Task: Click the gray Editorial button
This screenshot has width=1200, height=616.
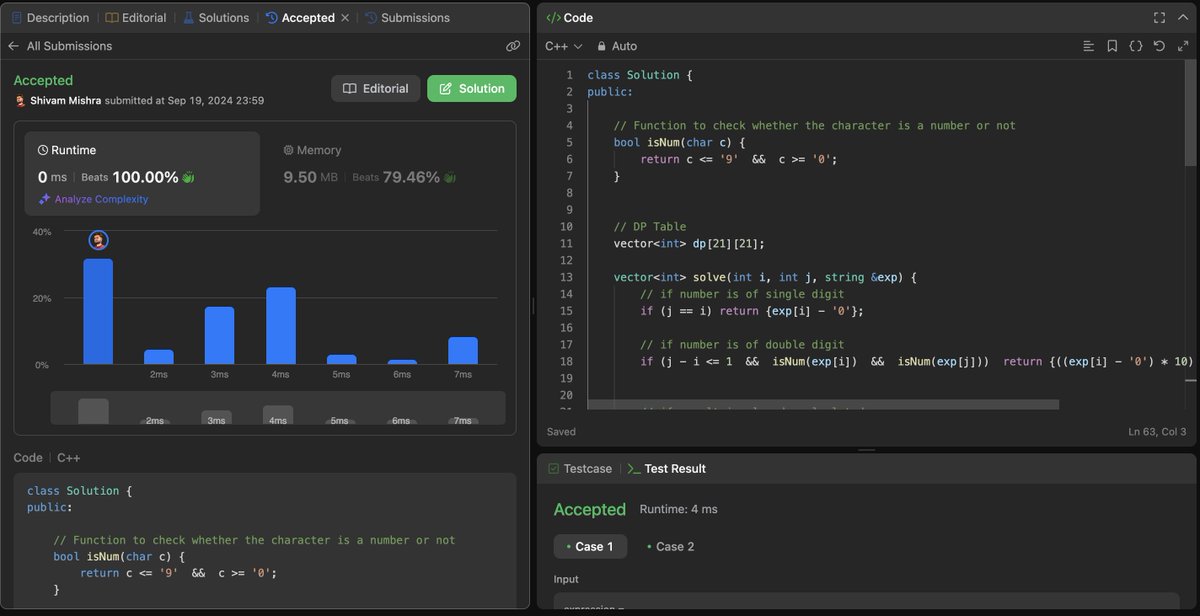Action: [x=375, y=88]
